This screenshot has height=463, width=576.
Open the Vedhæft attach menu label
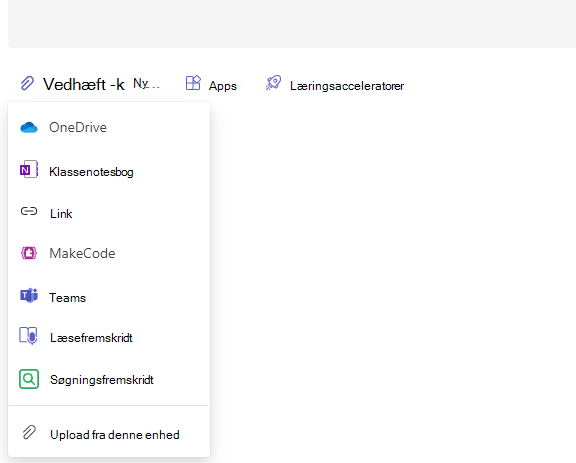84,84
